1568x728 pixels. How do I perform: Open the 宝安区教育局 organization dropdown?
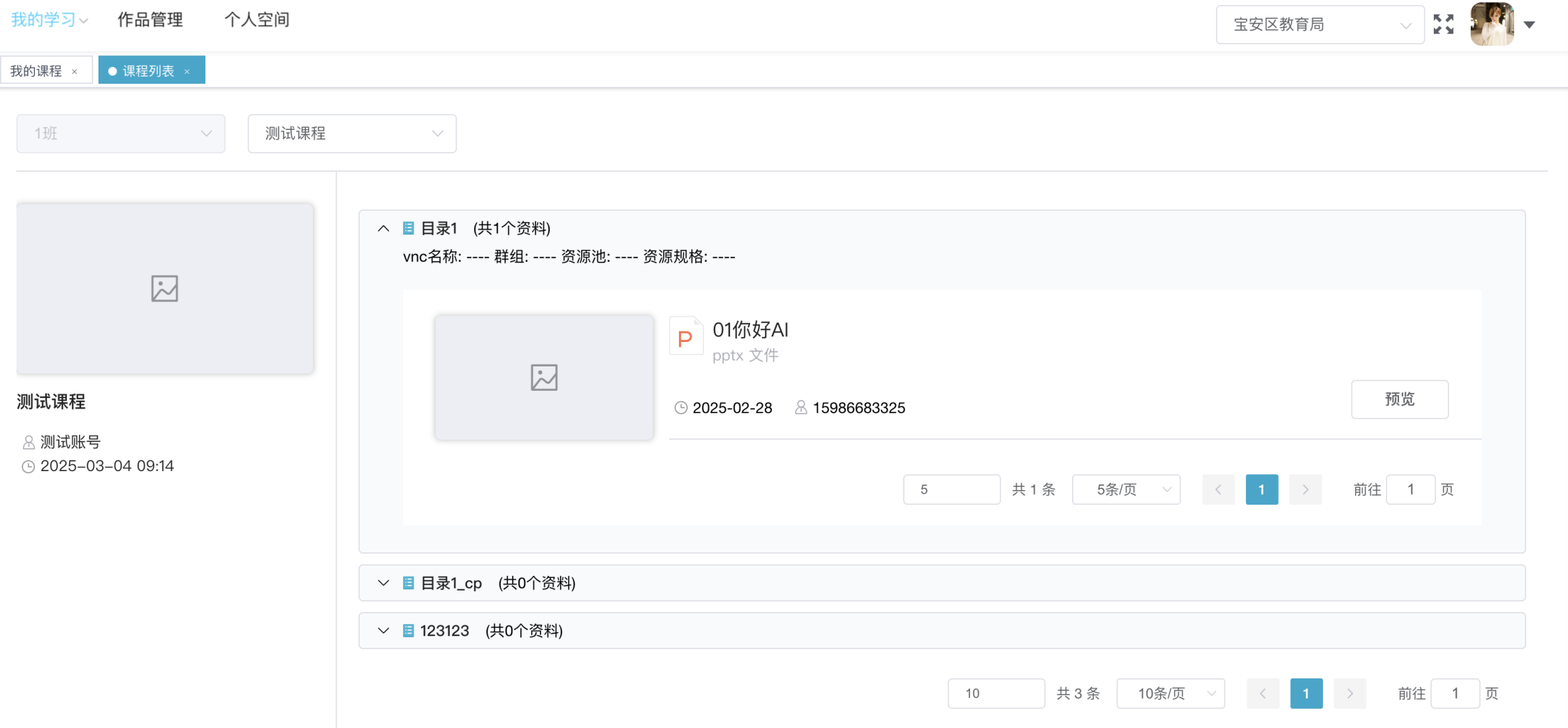[x=1319, y=25]
